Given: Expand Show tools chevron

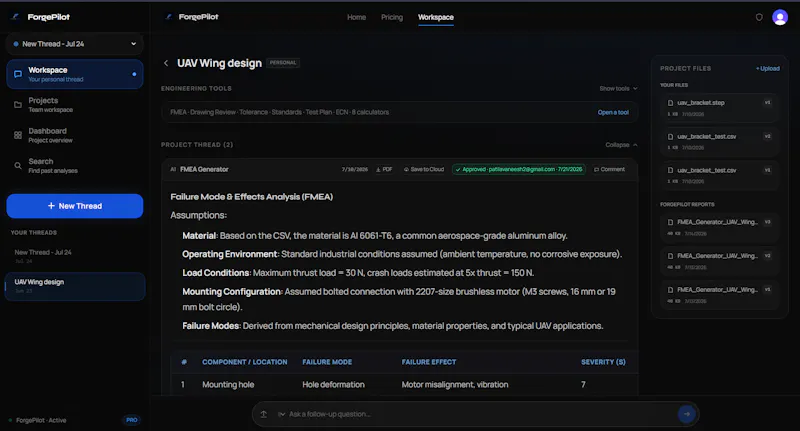Looking at the screenshot, I should (635, 89).
